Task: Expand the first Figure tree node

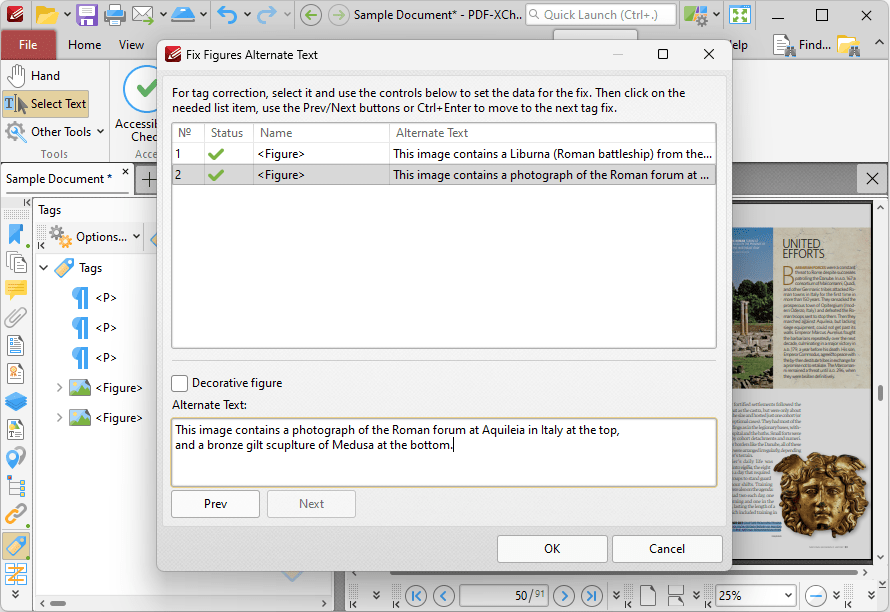Action: pyautogui.click(x=58, y=387)
